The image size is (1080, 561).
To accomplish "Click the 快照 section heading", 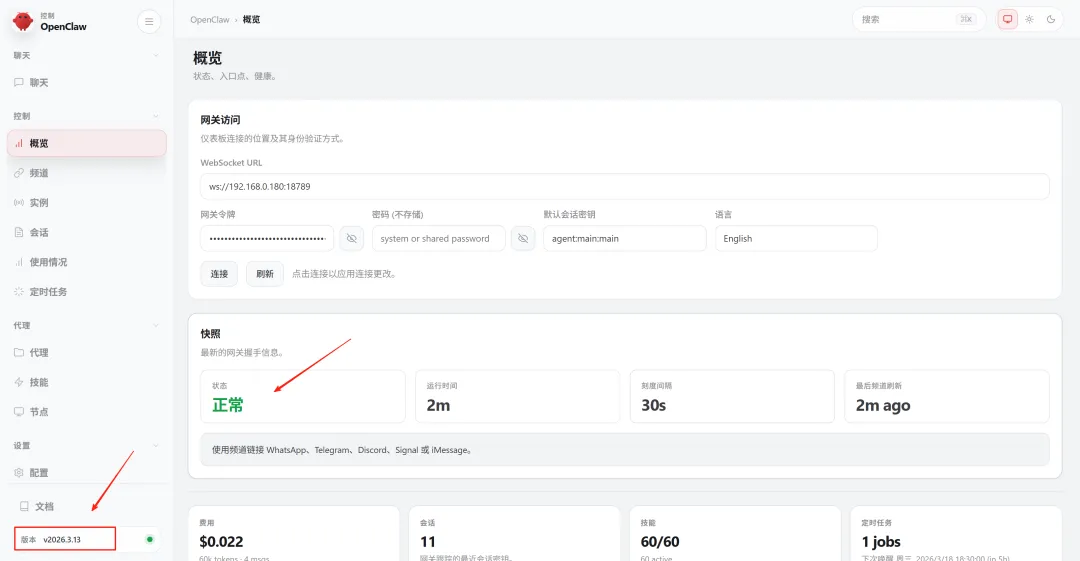I will point(211,334).
